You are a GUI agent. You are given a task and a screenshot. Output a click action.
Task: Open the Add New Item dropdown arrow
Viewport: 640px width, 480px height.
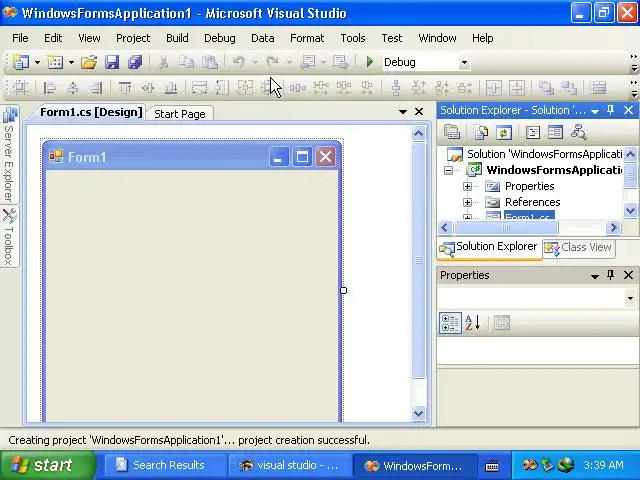(71, 62)
